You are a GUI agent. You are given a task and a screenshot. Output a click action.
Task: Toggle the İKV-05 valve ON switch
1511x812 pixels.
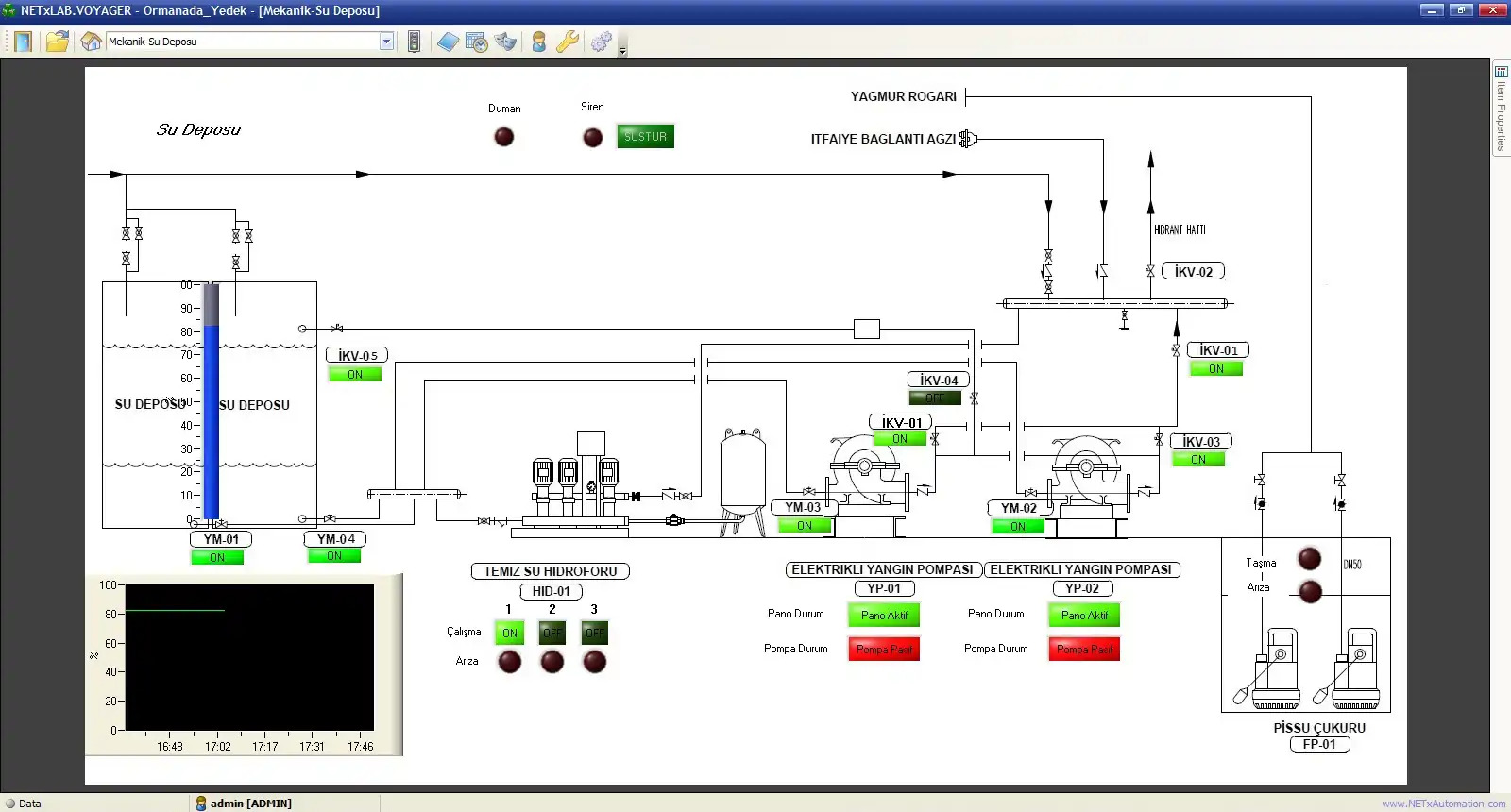coord(355,375)
